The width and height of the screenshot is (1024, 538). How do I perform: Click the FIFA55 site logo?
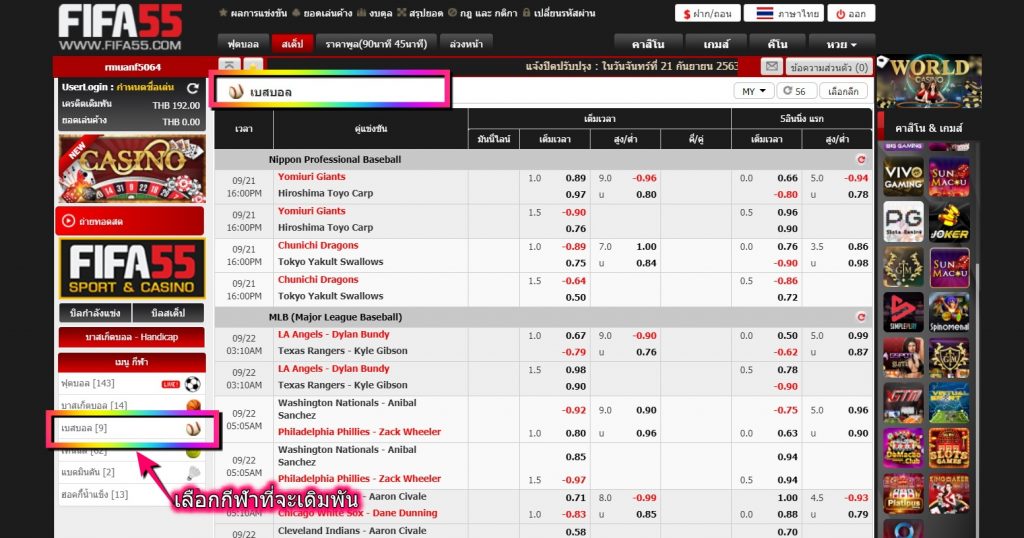[x=120, y=27]
